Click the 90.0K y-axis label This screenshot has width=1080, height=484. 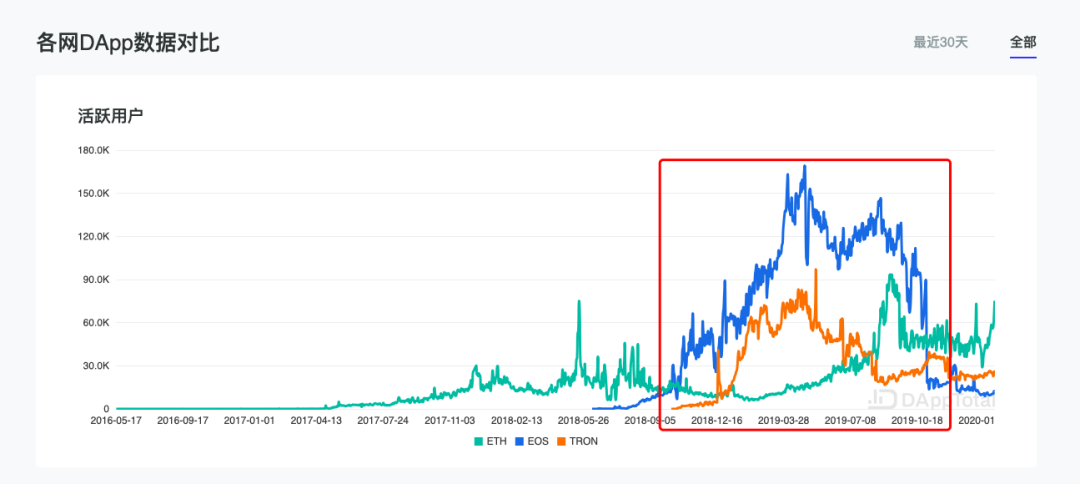click(96, 280)
